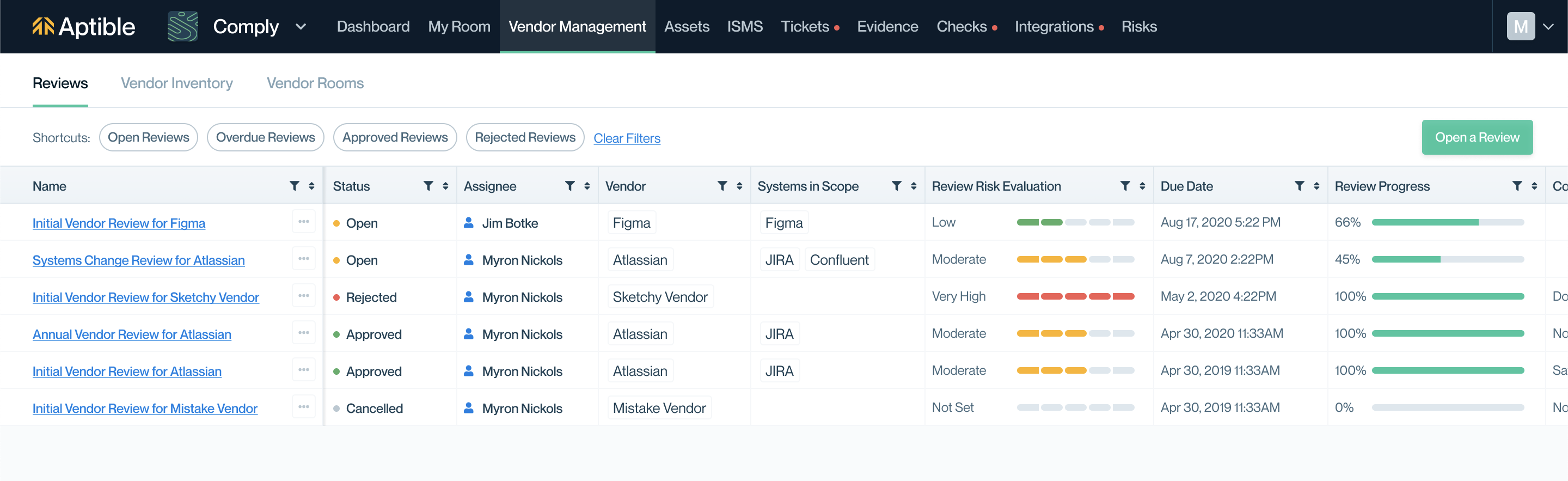The height and width of the screenshot is (481, 1568).
Task: Filter the Systems in Scope column
Action: 897,186
